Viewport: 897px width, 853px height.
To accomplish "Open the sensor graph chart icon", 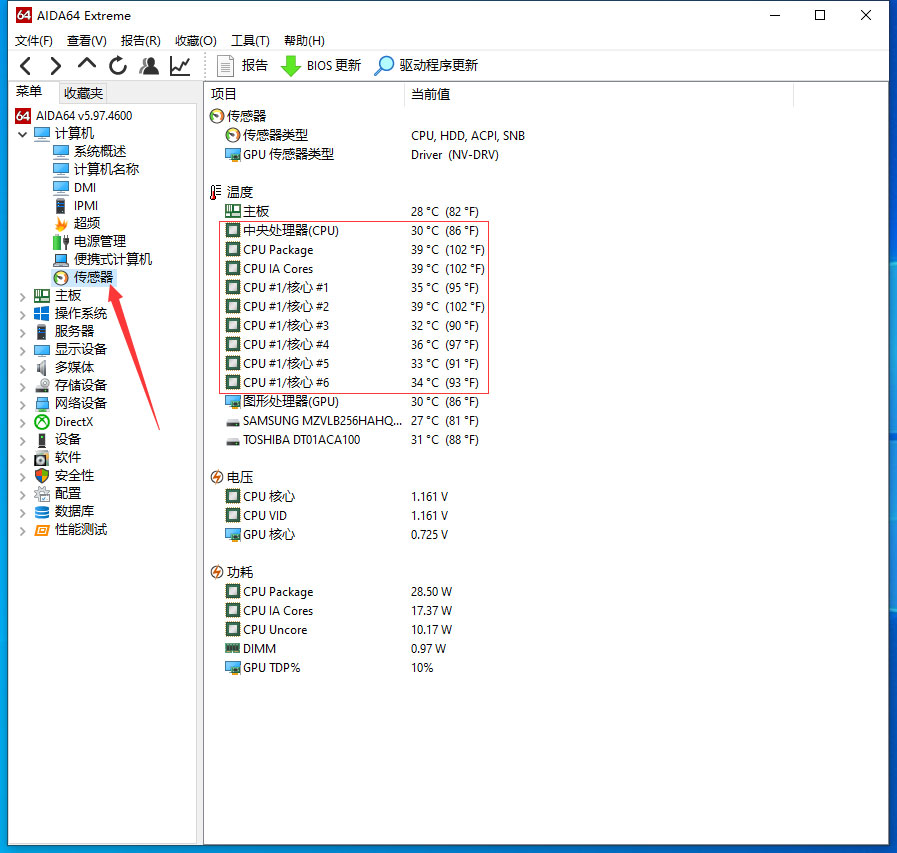I will (x=180, y=65).
